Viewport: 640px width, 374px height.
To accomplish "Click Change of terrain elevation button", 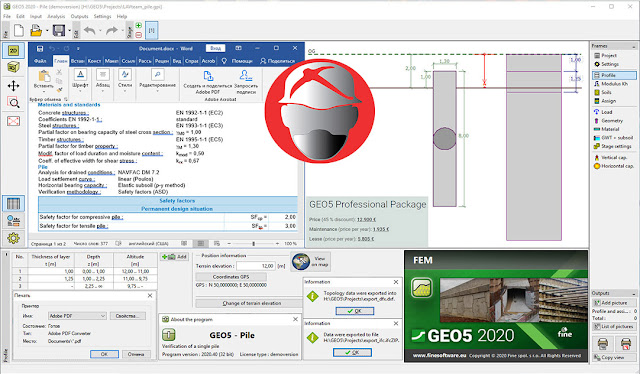I will coord(251,303).
